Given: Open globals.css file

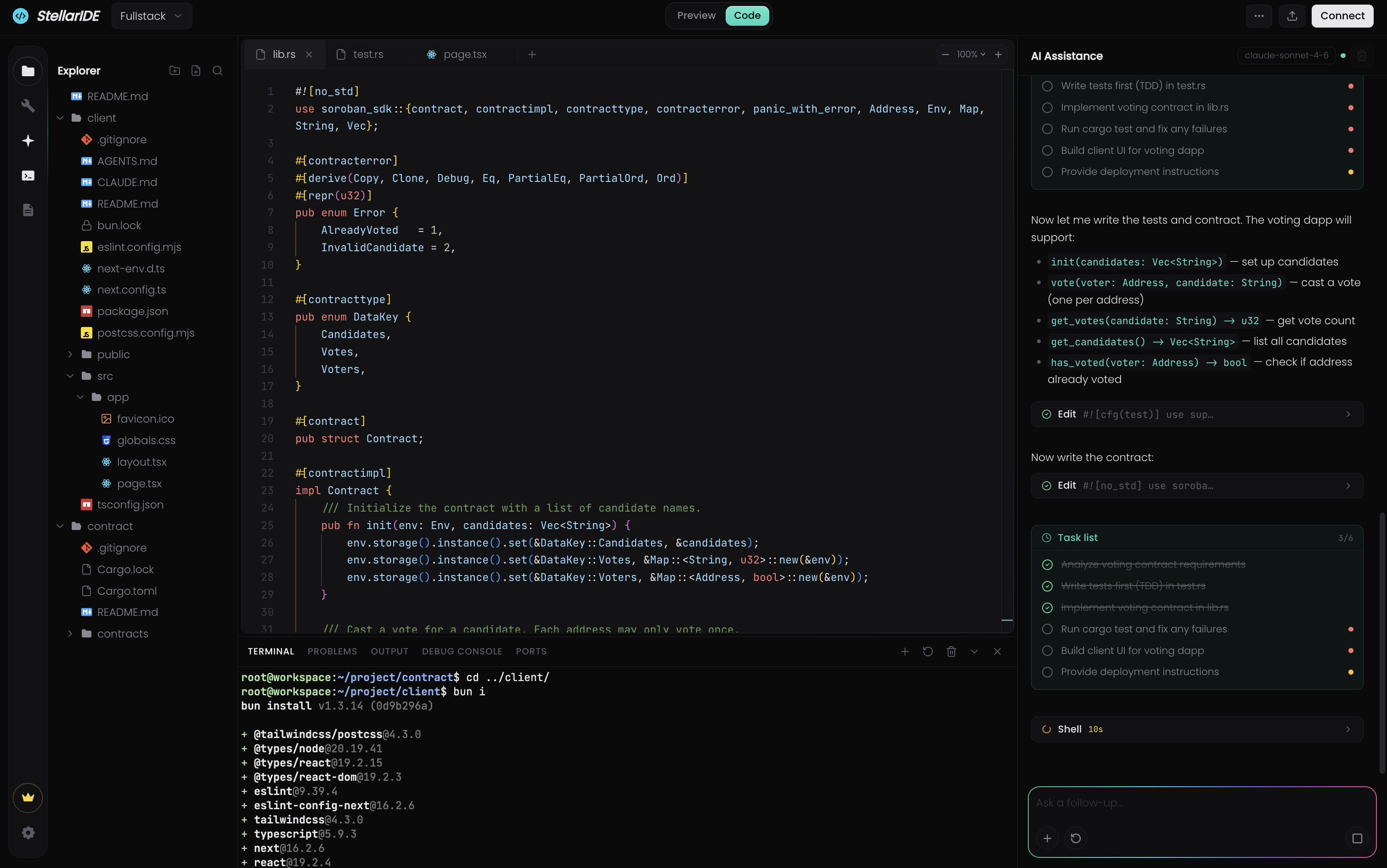Looking at the screenshot, I should (146, 441).
